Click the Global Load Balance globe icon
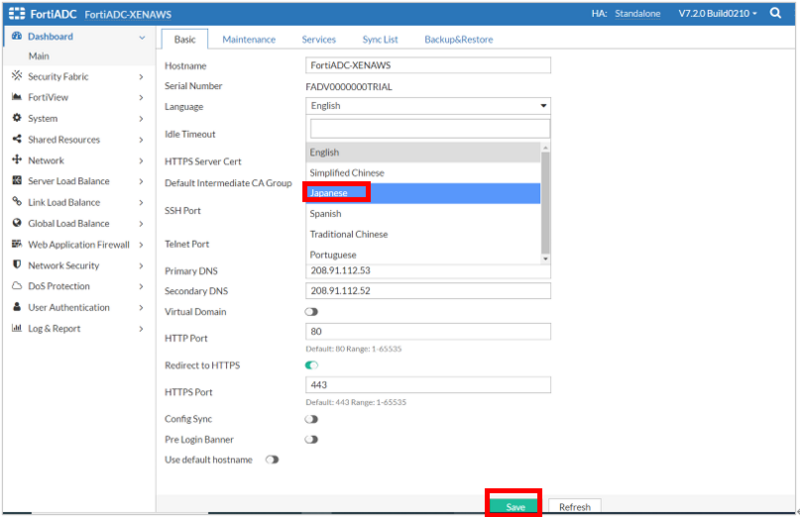The width and height of the screenshot is (800, 517). click(17, 223)
